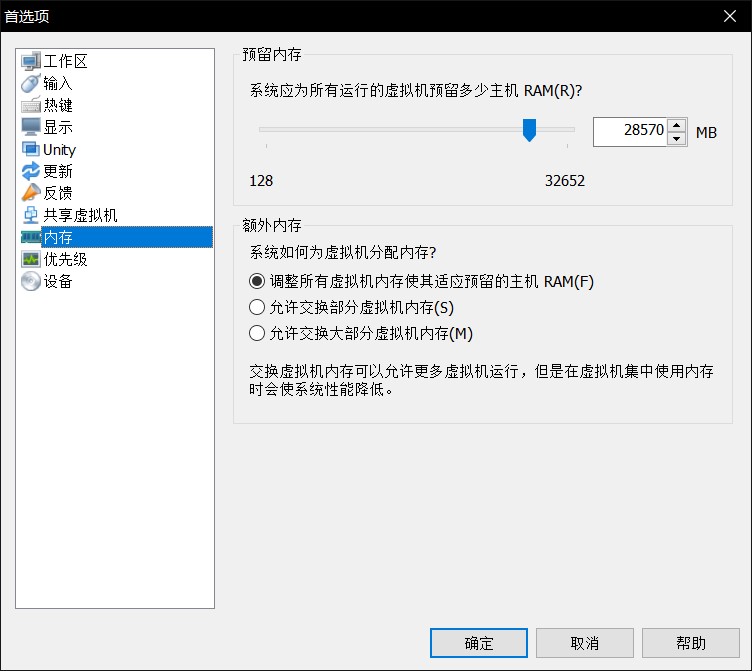The width and height of the screenshot is (752, 671).
Task: Click the 设备 disc icon
Action: coord(31,281)
